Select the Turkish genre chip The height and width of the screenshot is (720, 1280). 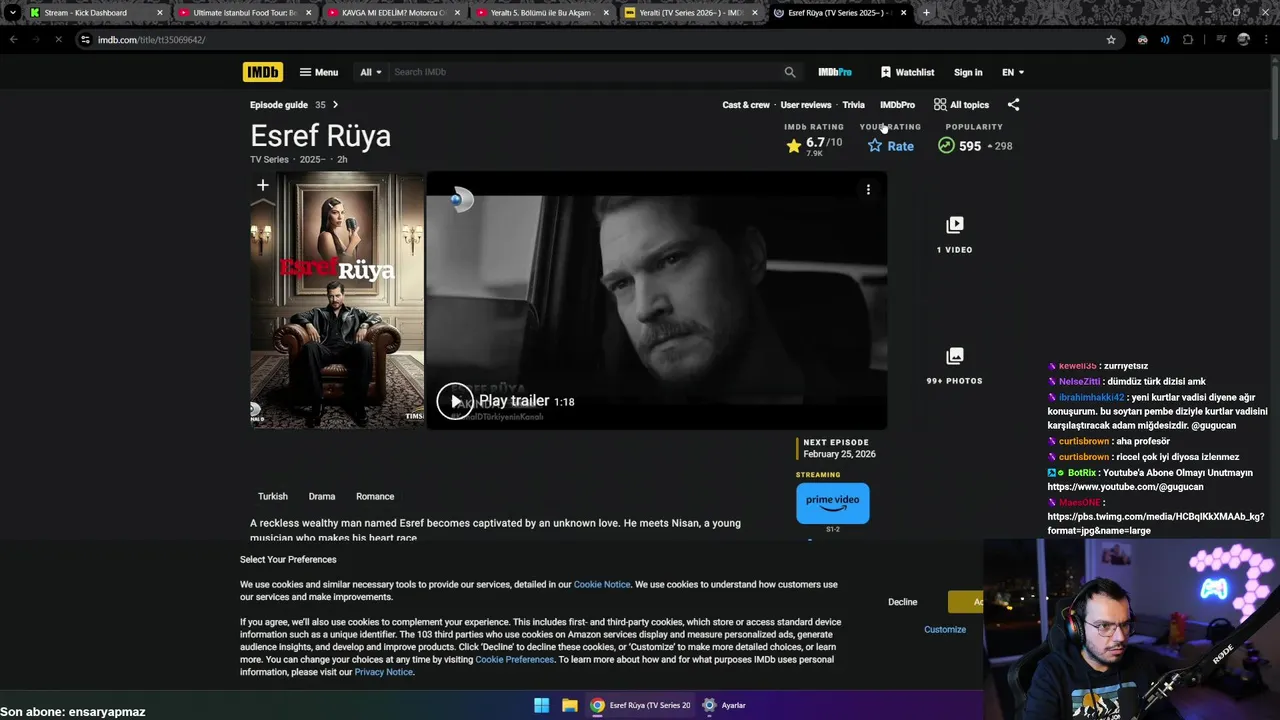pos(273,496)
